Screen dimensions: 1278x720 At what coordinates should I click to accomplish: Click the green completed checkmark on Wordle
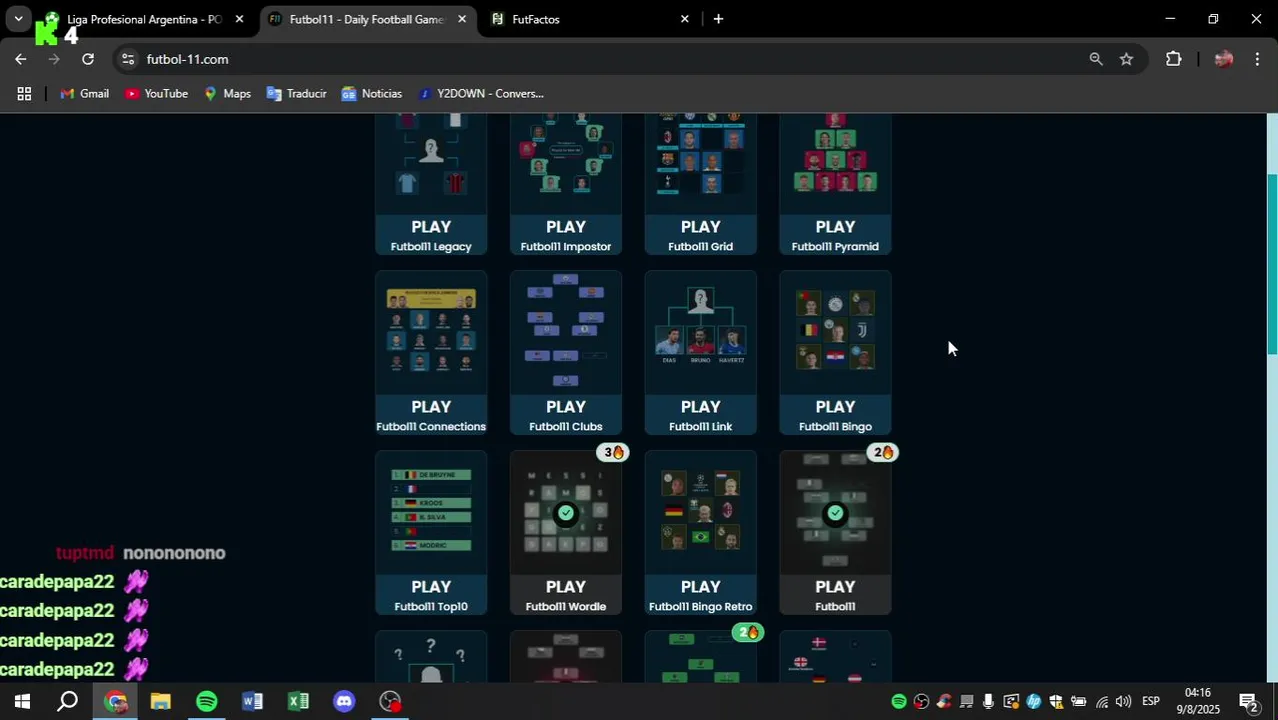pos(566,513)
